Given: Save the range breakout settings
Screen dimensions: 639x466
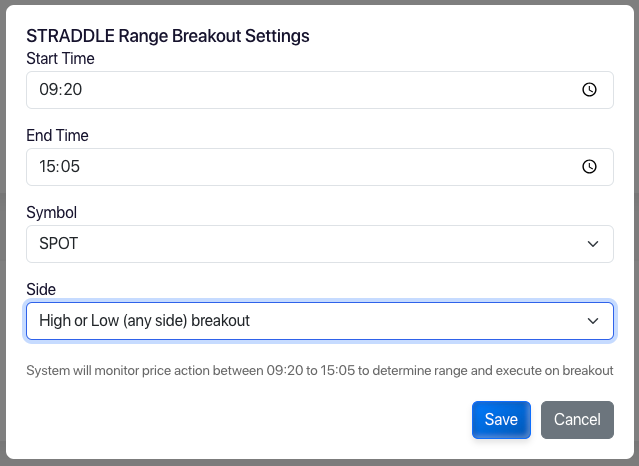Looking at the screenshot, I should tap(501, 420).
